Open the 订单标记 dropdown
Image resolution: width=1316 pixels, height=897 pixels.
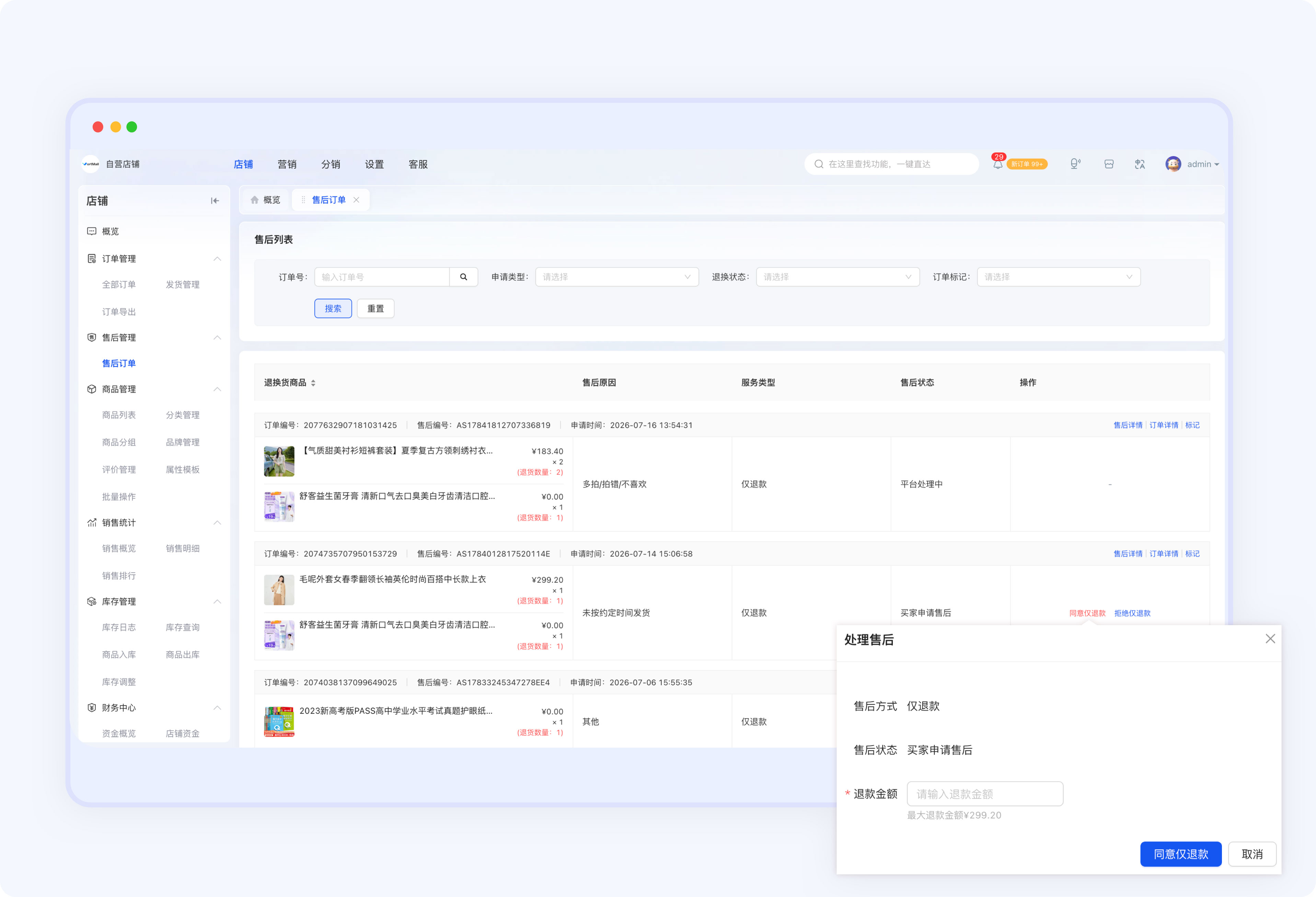(x=1058, y=277)
